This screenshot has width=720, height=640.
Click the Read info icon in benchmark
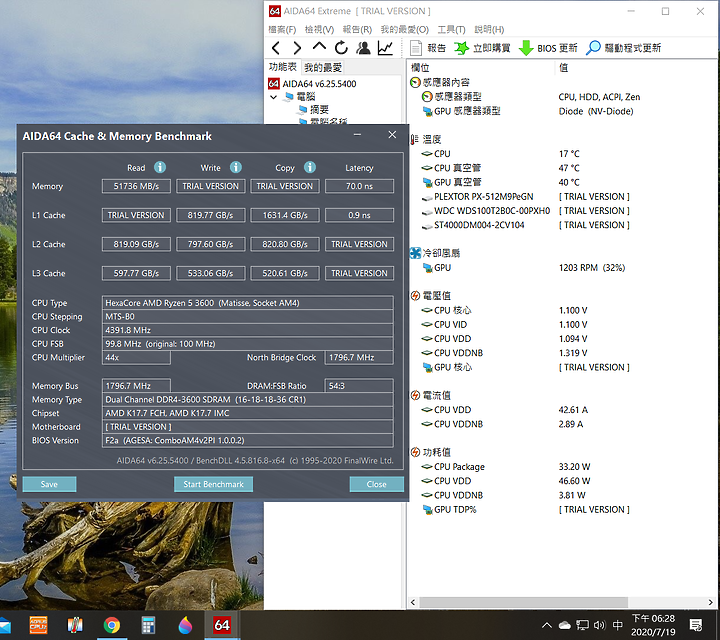[160, 167]
